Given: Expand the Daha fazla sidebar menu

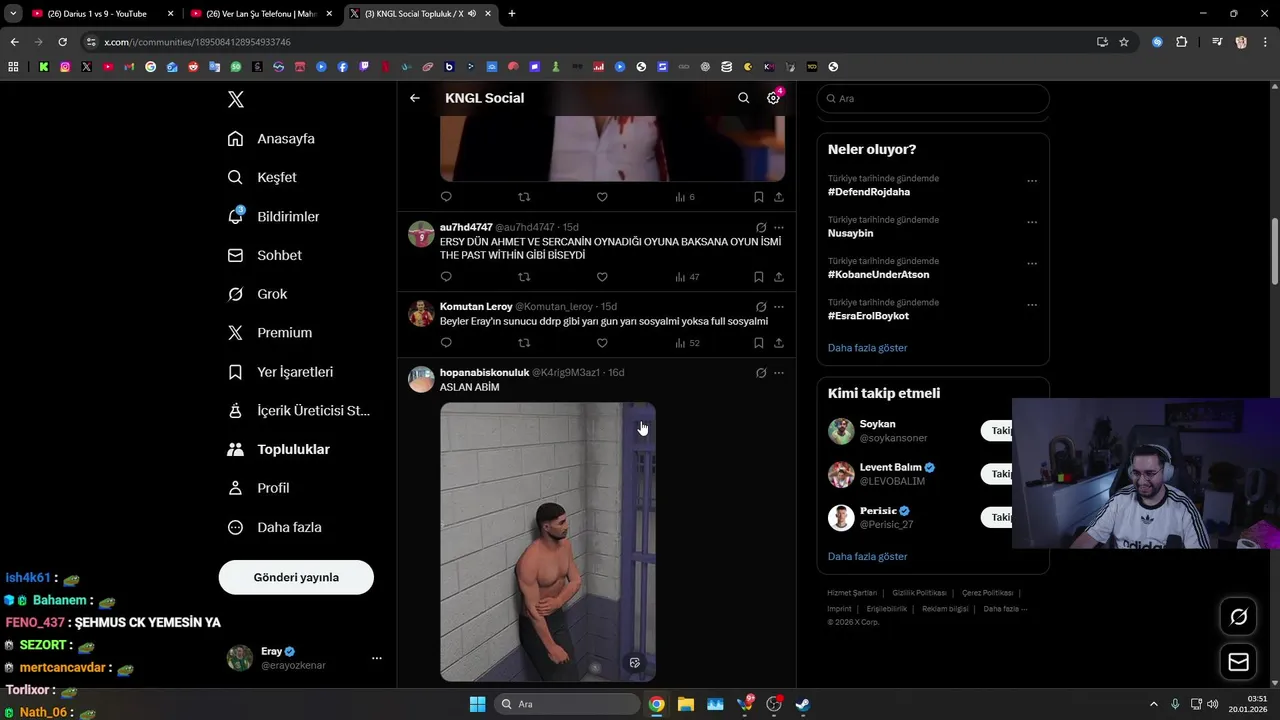Looking at the screenshot, I should pyautogui.click(x=274, y=527).
